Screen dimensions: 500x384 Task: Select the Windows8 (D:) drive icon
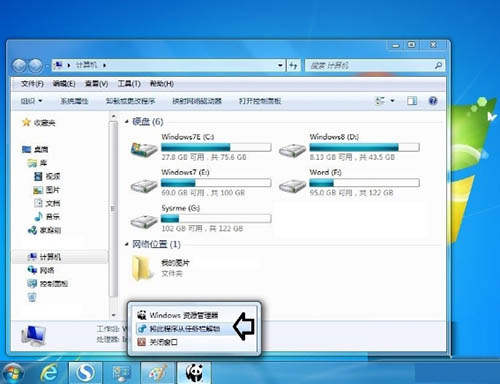point(292,150)
